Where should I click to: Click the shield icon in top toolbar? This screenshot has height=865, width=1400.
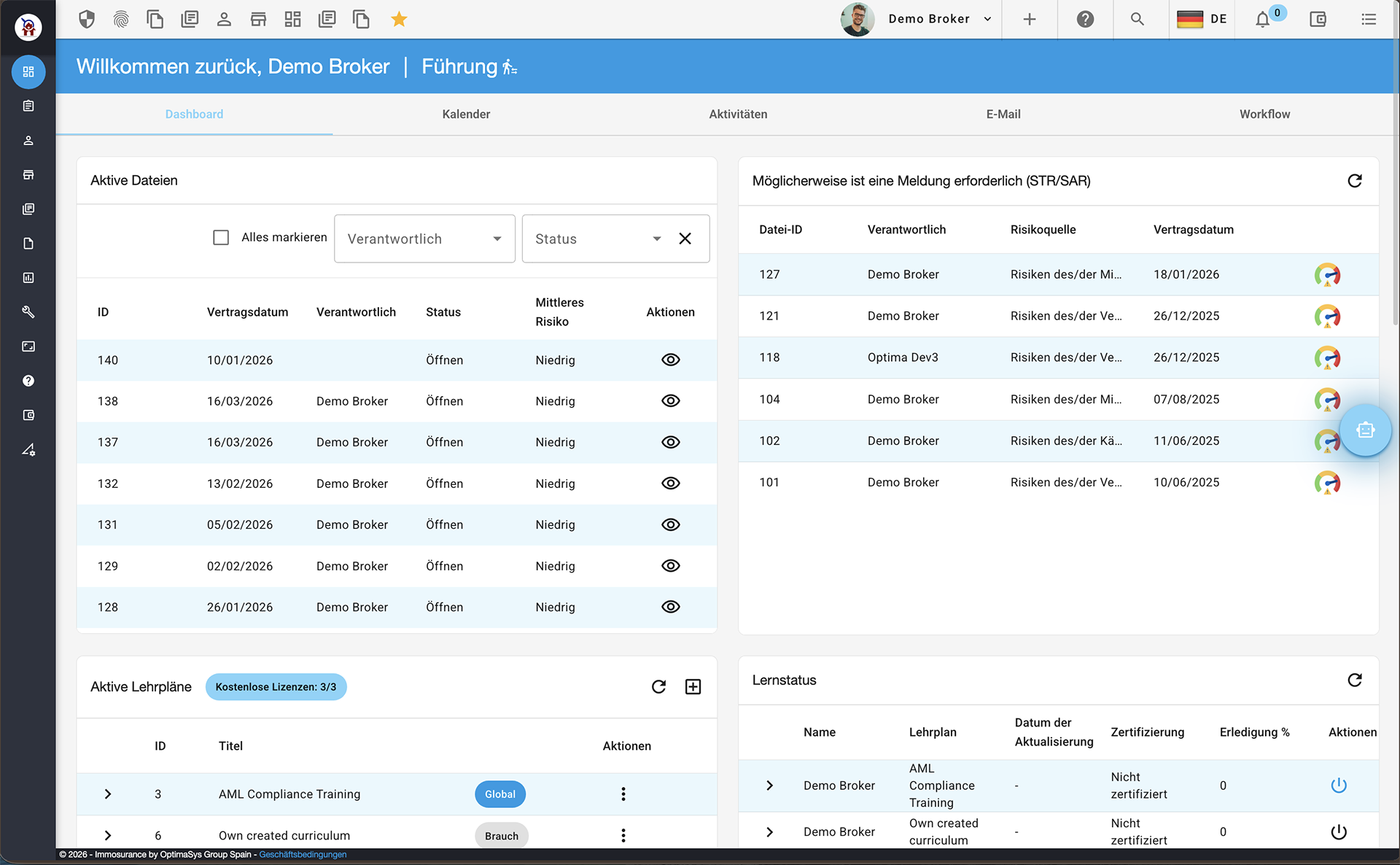(87, 19)
